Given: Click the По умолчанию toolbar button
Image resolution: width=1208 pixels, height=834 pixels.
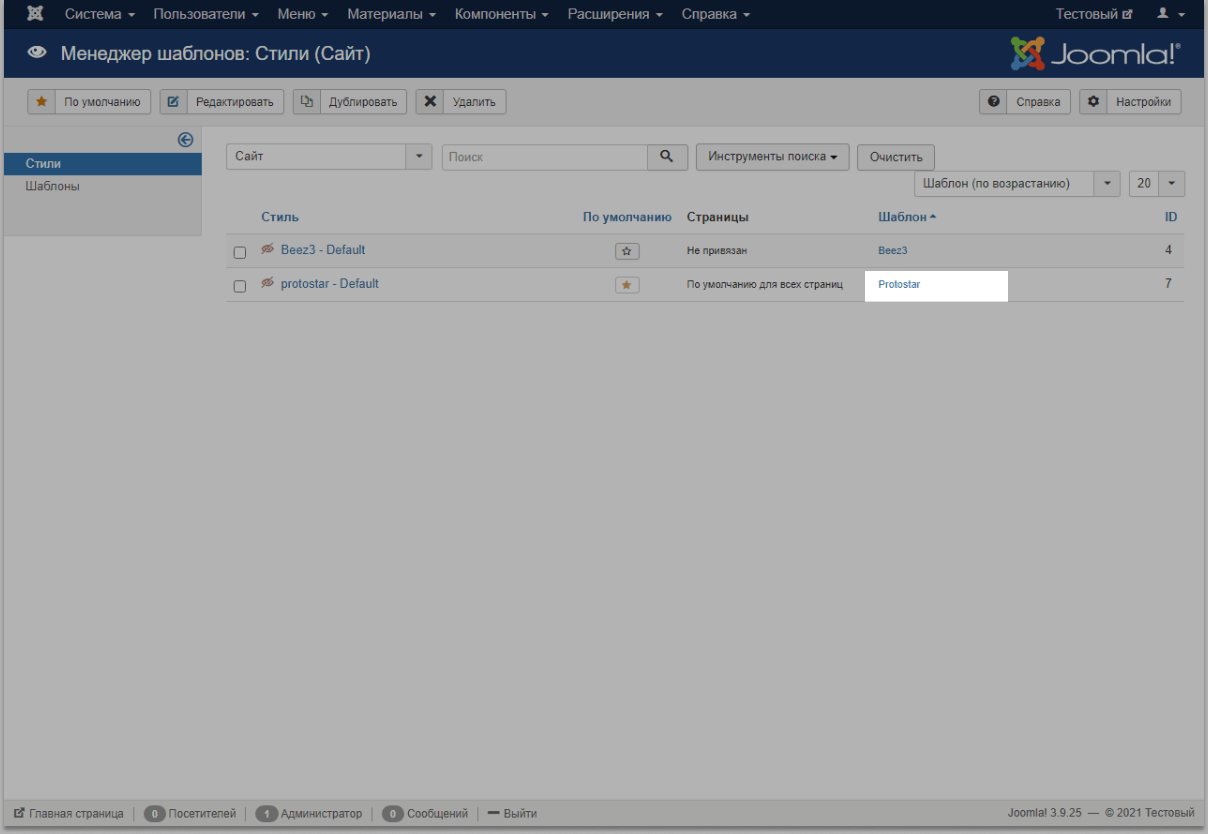Looking at the screenshot, I should click(89, 101).
